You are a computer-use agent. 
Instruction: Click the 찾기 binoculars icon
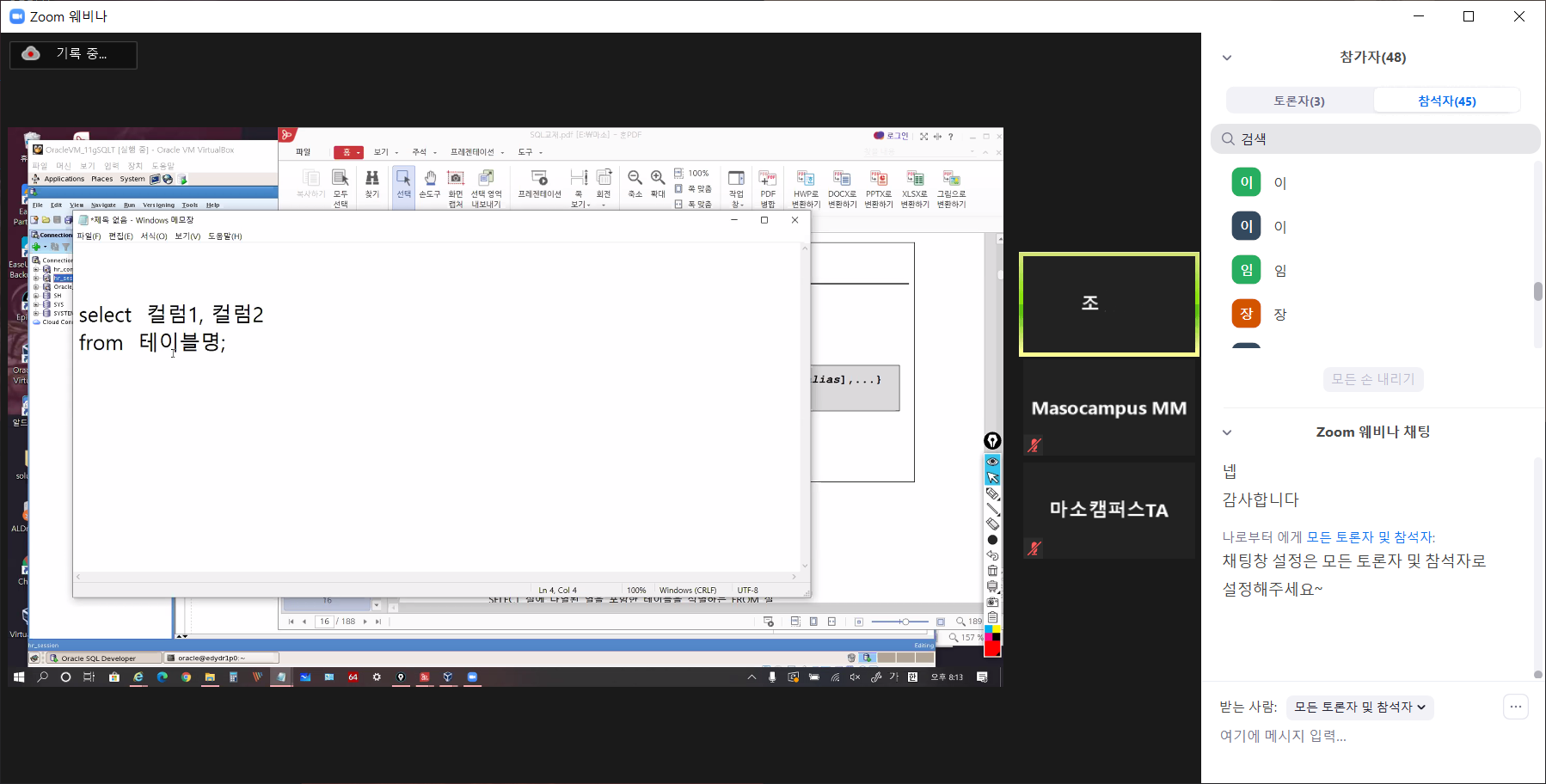coord(371,179)
